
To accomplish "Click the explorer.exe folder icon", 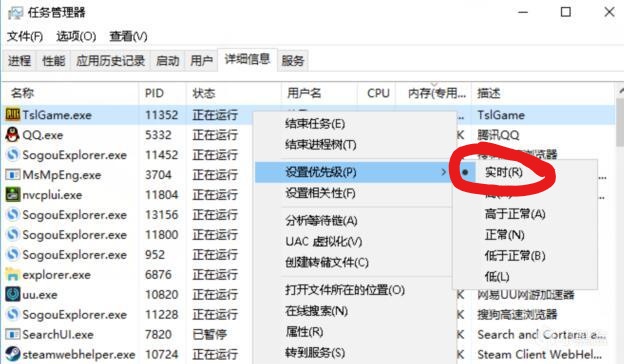I will coord(12,274).
